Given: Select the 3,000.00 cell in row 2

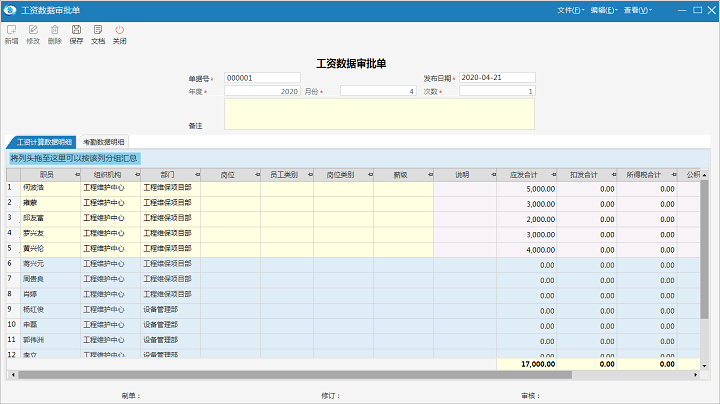Looking at the screenshot, I should tap(527, 204).
